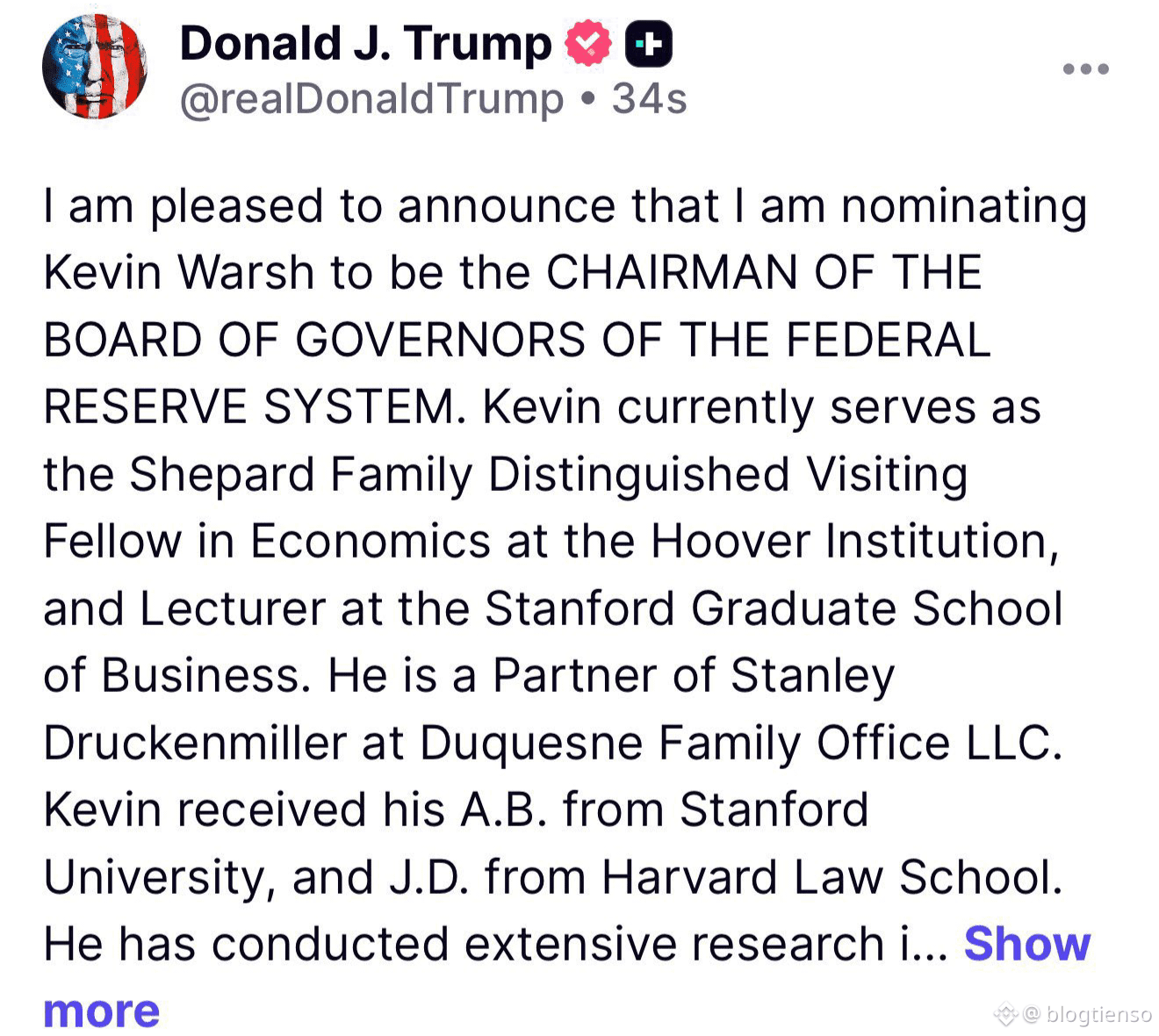Viewport: 1159px width, 1036px height.
Task: Click the text Harvard Law School
Action: click(x=831, y=876)
